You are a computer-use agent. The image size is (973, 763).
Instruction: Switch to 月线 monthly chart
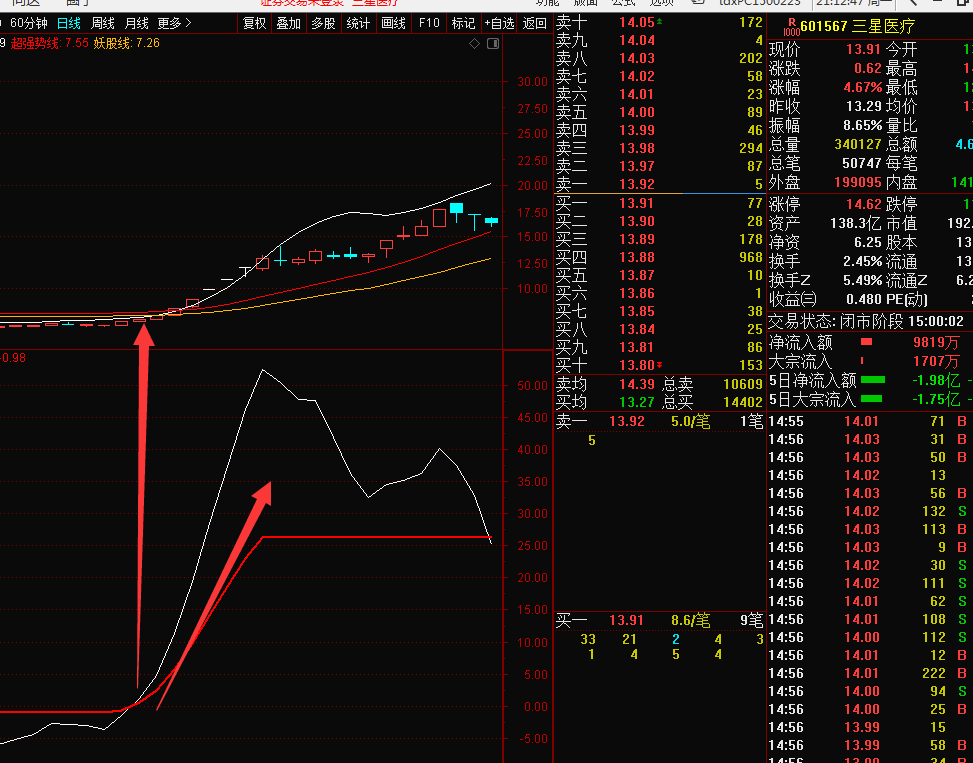pos(137,24)
